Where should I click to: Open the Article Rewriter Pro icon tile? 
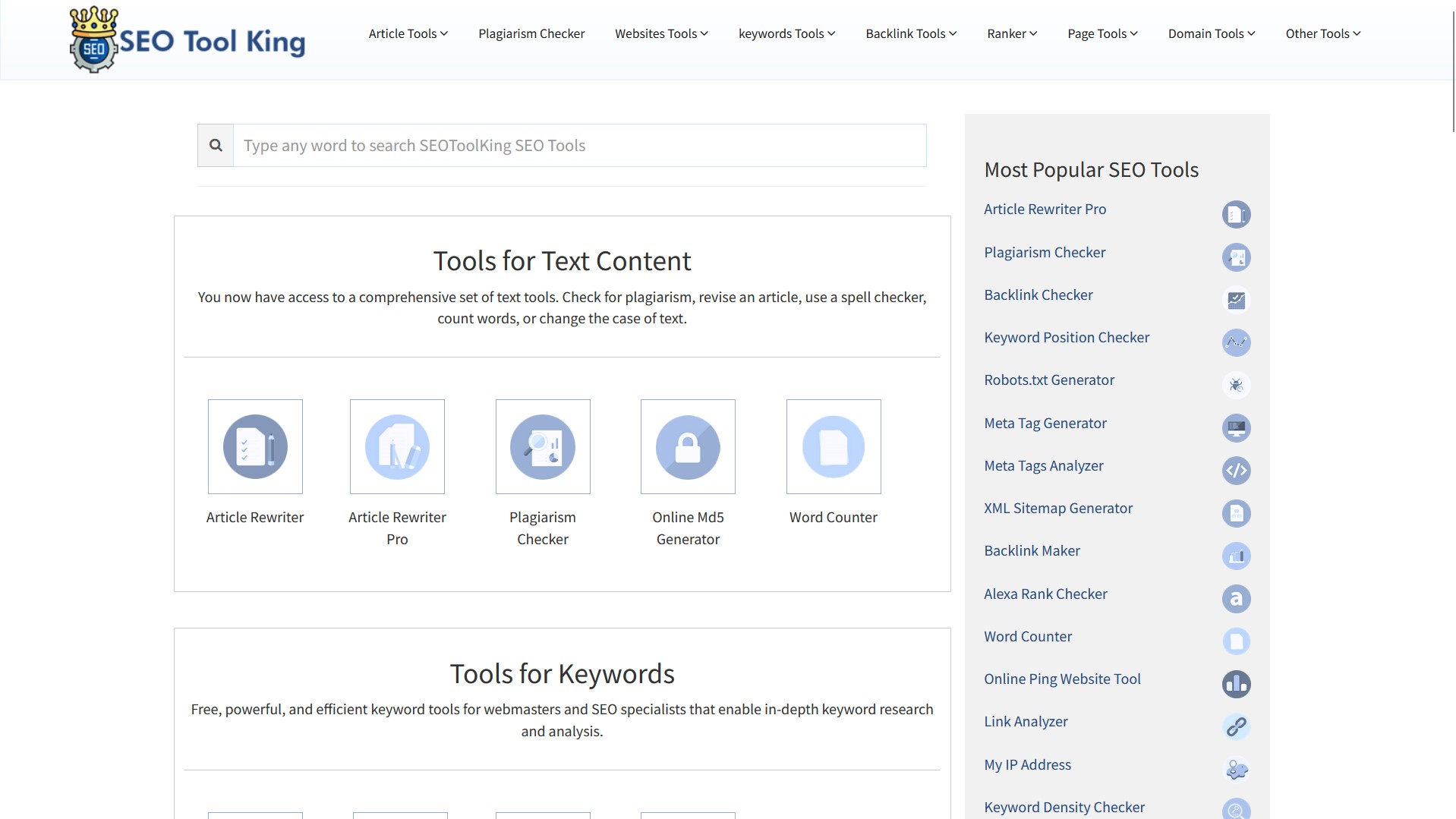coord(397,446)
